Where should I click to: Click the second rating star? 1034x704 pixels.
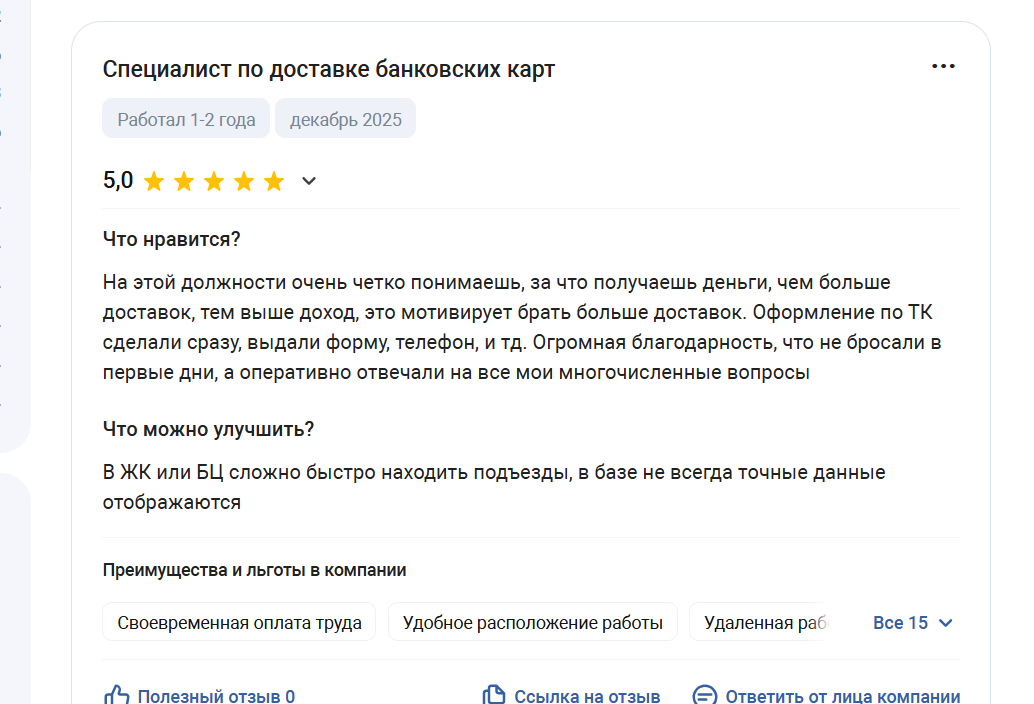[x=184, y=182]
